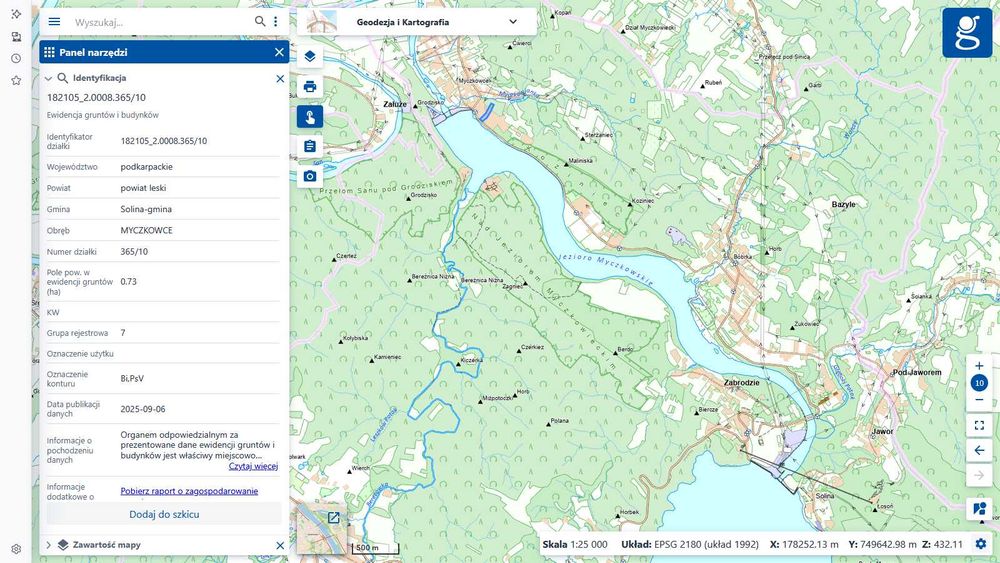Click the magnifier search icon

point(260,22)
